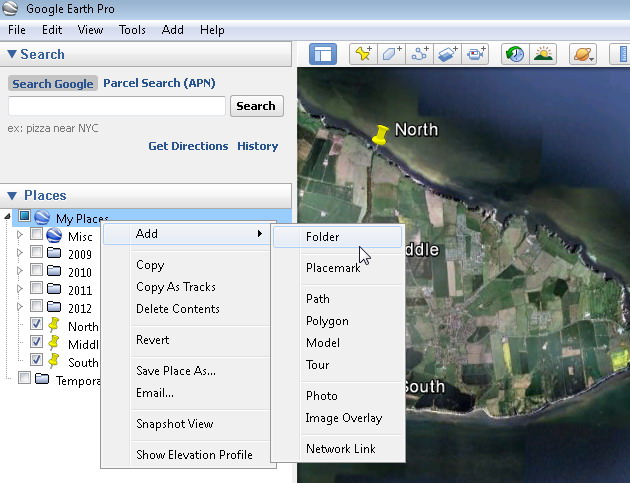Screen dimensions: 630x483
Task: Expand the 2010 folder node
Action: [19, 270]
